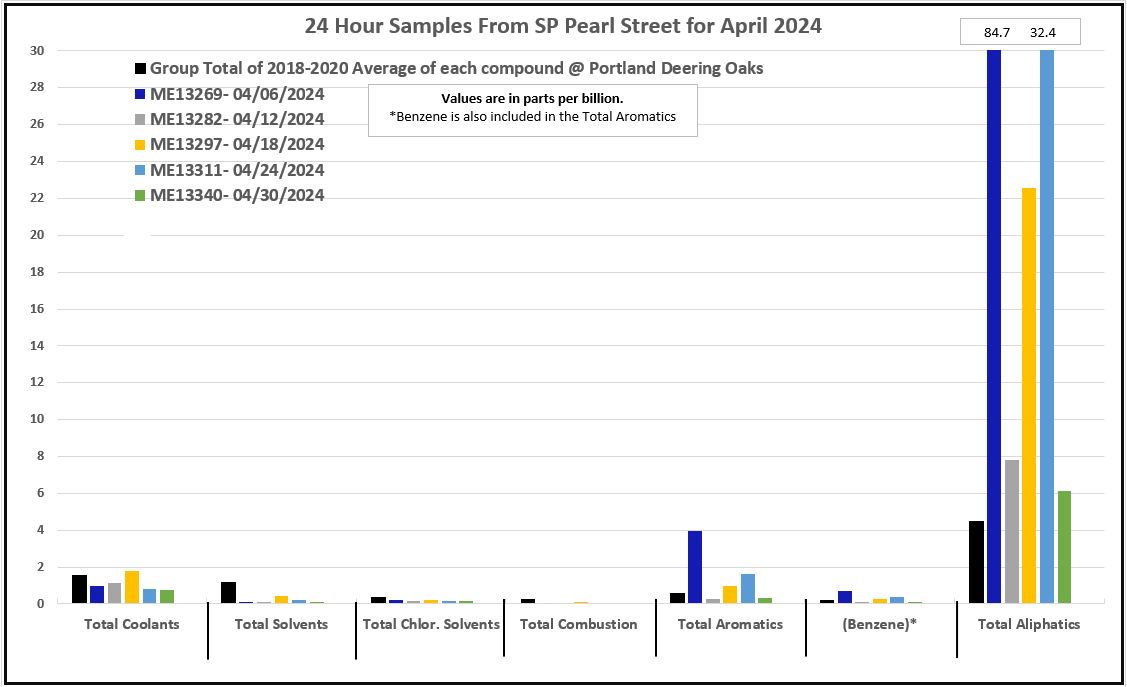Click the dark blue bar in Total Aromatics

(x=695, y=567)
